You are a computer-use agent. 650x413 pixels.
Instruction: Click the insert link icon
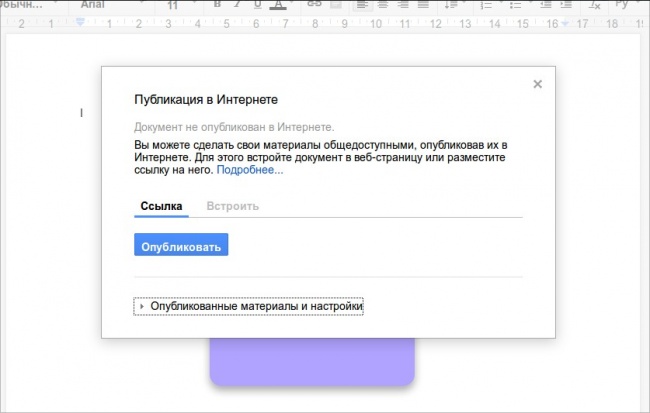click(x=314, y=5)
